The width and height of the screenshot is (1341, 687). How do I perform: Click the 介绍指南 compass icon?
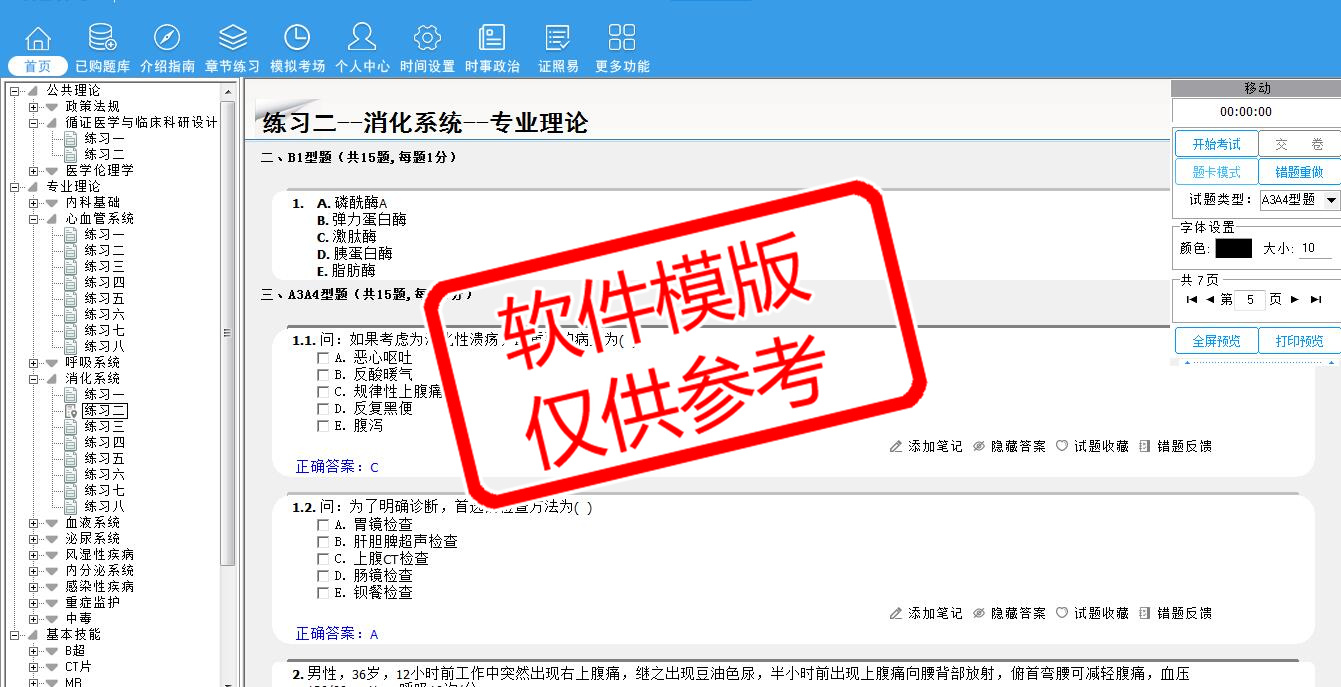point(167,38)
